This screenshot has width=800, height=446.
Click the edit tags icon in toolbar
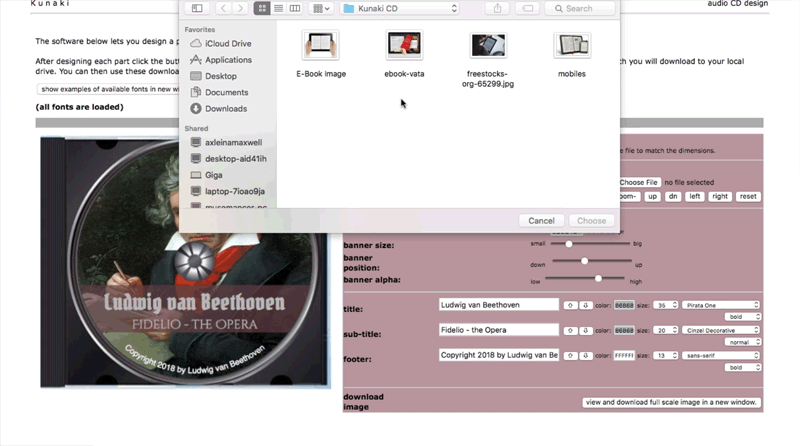527,8
